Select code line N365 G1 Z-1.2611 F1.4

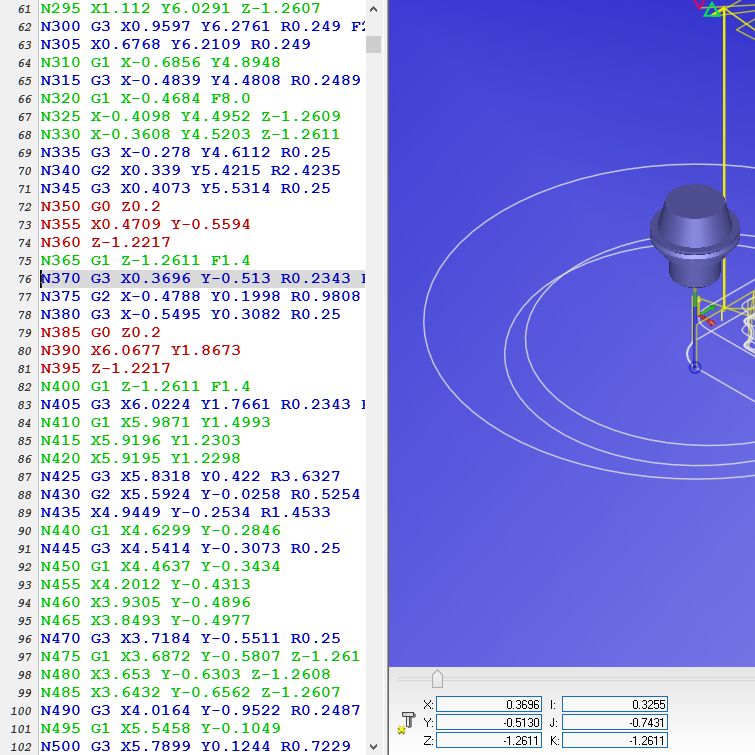click(x=145, y=260)
